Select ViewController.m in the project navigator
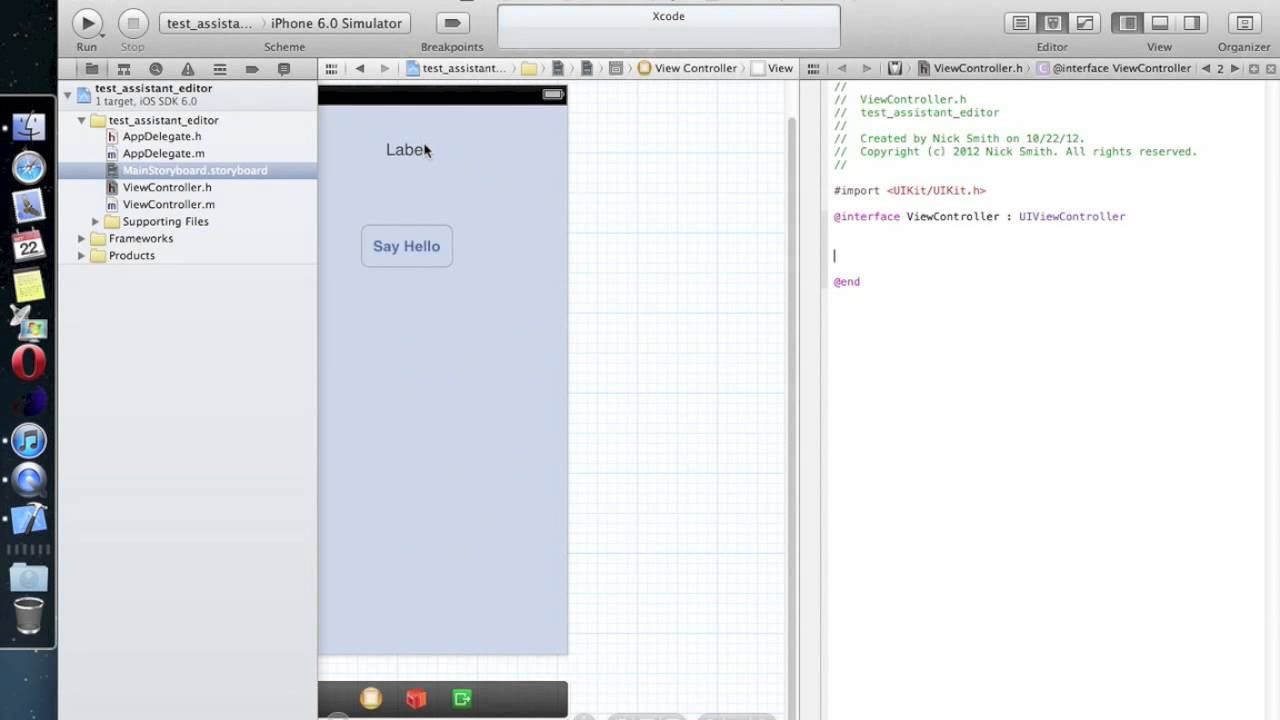Image resolution: width=1280 pixels, height=720 pixels. [x=168, y=204]
